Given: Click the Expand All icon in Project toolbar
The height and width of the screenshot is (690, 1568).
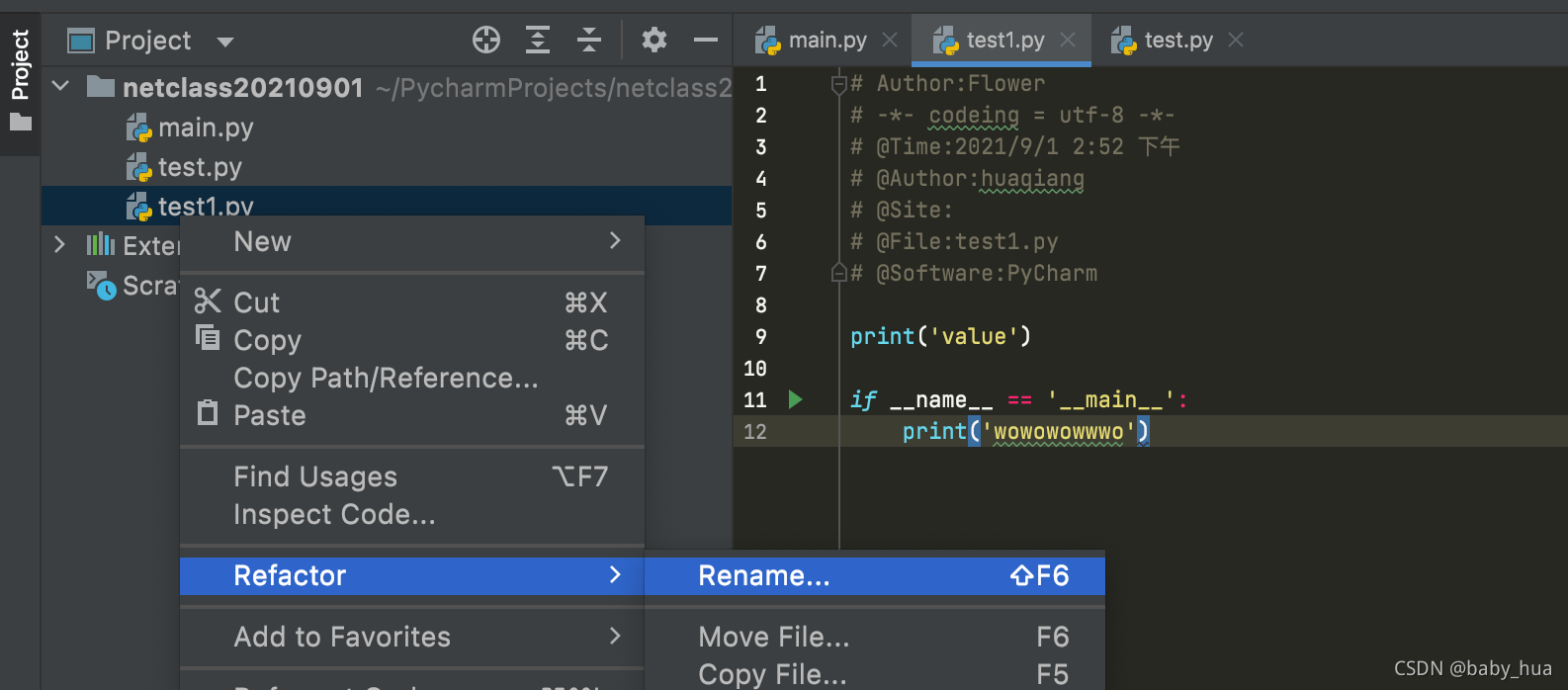Looking at the screenshot, I should tap(537, 41).
